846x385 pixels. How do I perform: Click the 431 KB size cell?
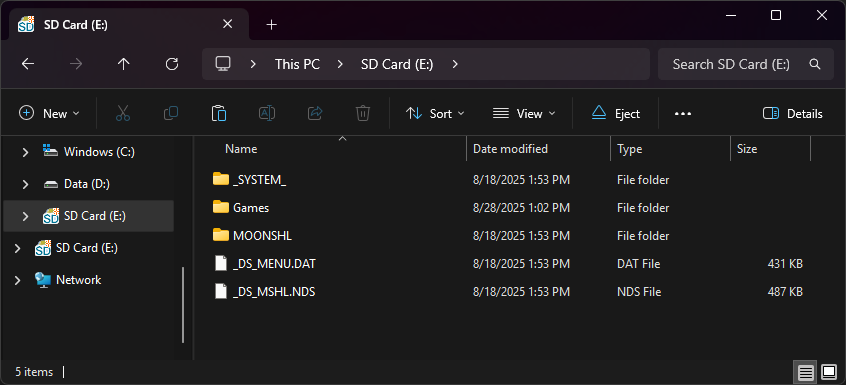tap(785, 264)
